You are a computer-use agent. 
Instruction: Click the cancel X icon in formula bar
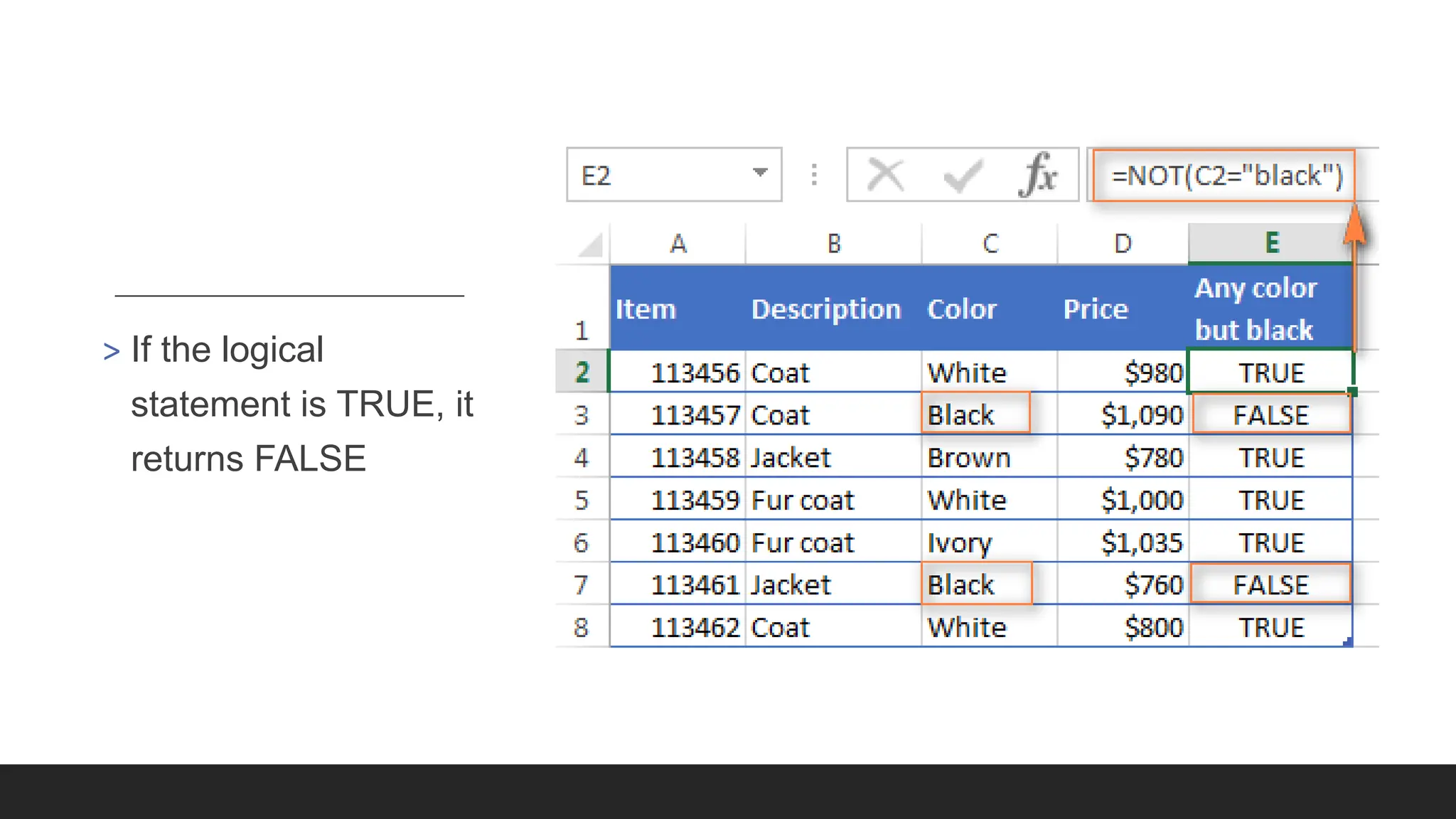coord(886,175)
